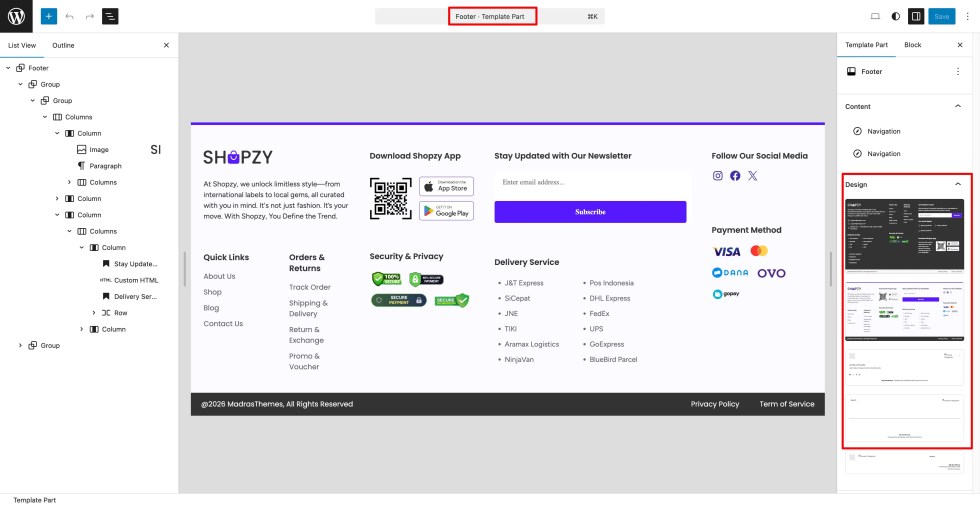This screenshot has height=506, width=980.
Task: Click the Template Part breadcrumb in status bar
Action: coord(34,500)
